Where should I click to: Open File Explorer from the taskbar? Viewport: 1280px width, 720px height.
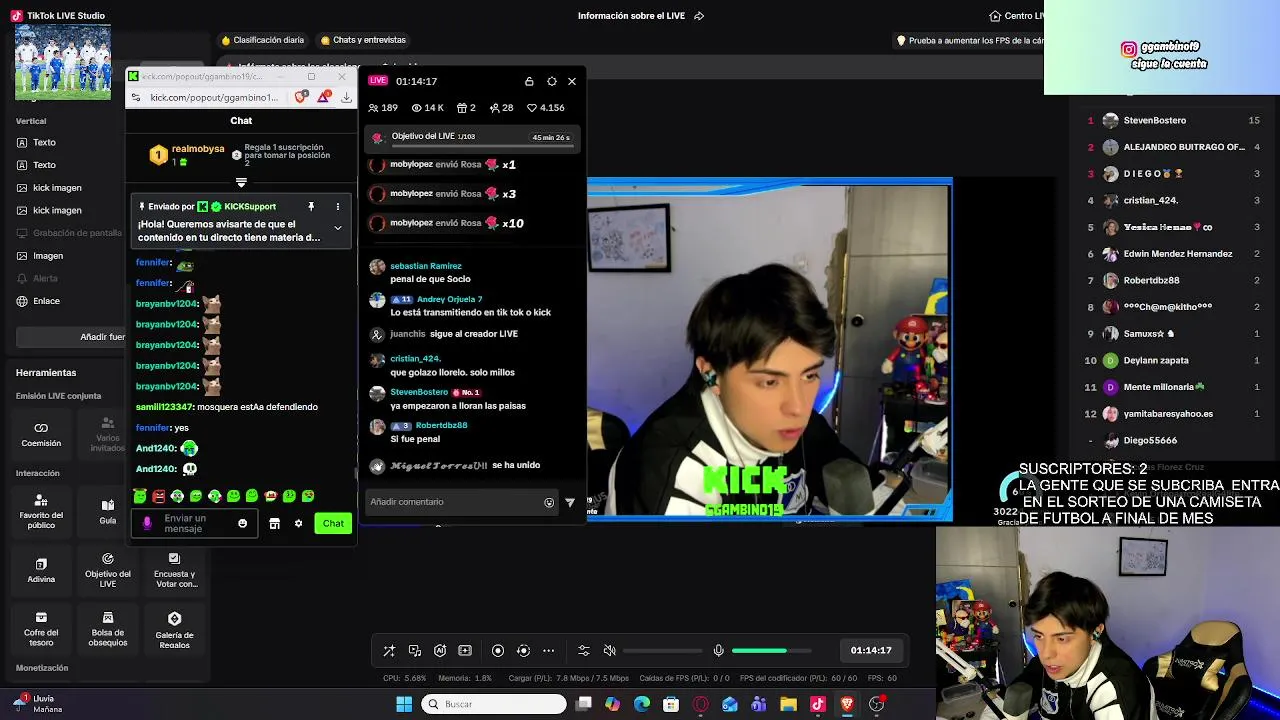[788, 704]
